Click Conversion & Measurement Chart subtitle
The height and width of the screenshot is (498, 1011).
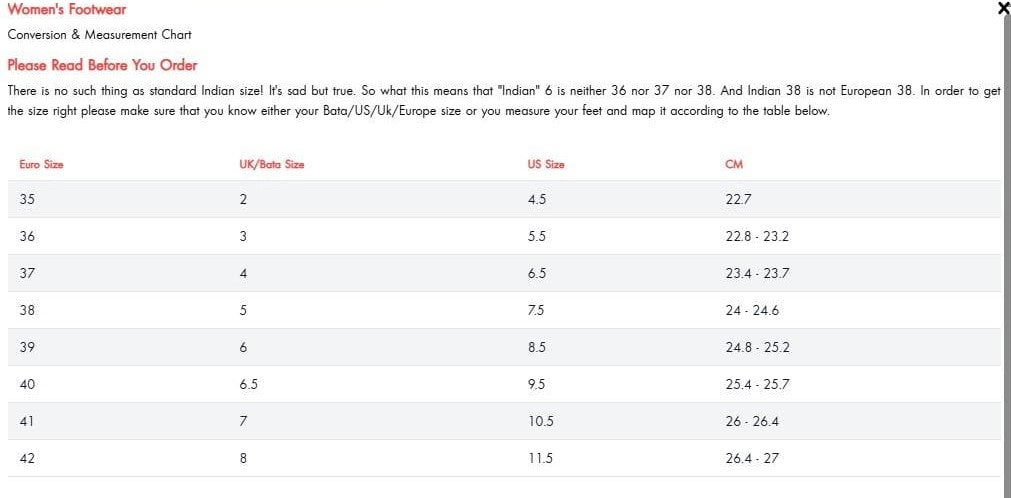pyautogui.click(x=99, y=35)
